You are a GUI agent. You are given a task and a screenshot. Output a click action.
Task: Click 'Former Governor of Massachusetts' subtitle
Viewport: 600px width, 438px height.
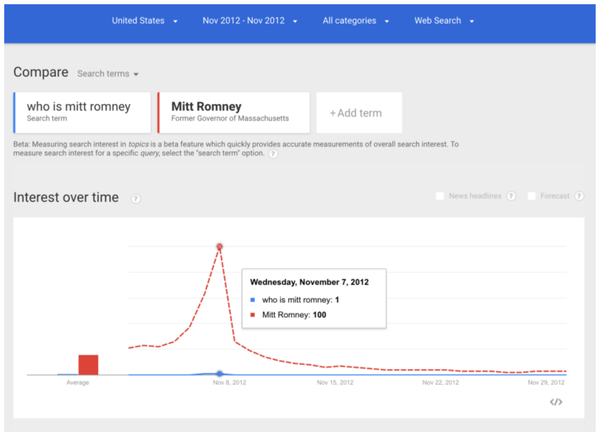230,119
